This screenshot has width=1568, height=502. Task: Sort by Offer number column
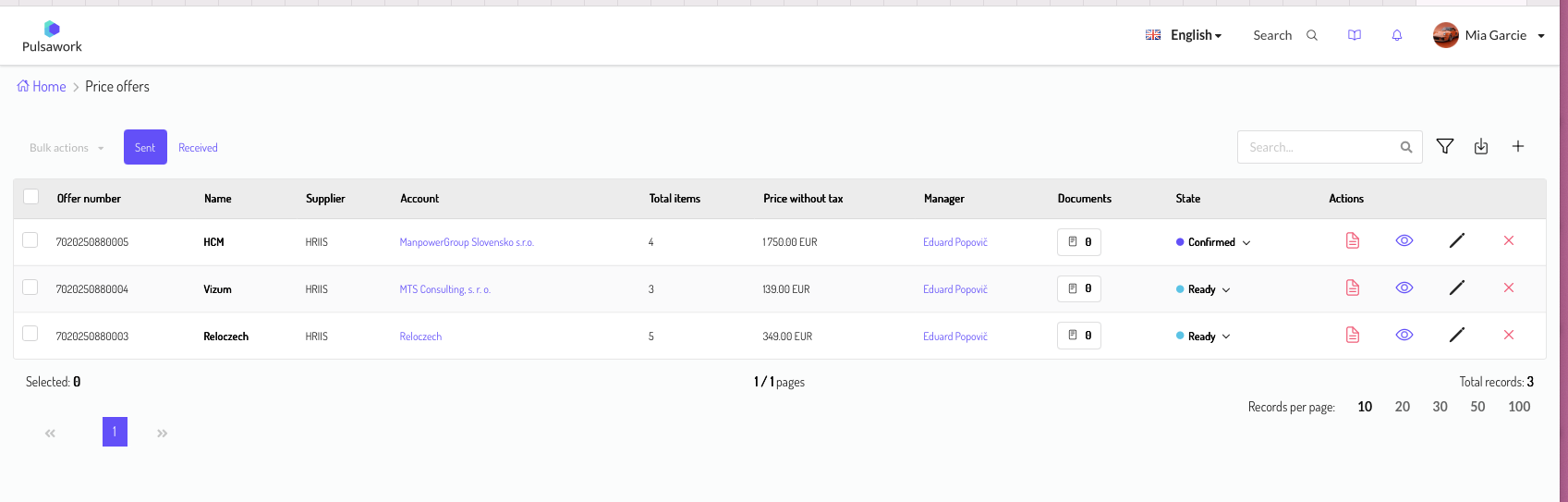point(89,199)
